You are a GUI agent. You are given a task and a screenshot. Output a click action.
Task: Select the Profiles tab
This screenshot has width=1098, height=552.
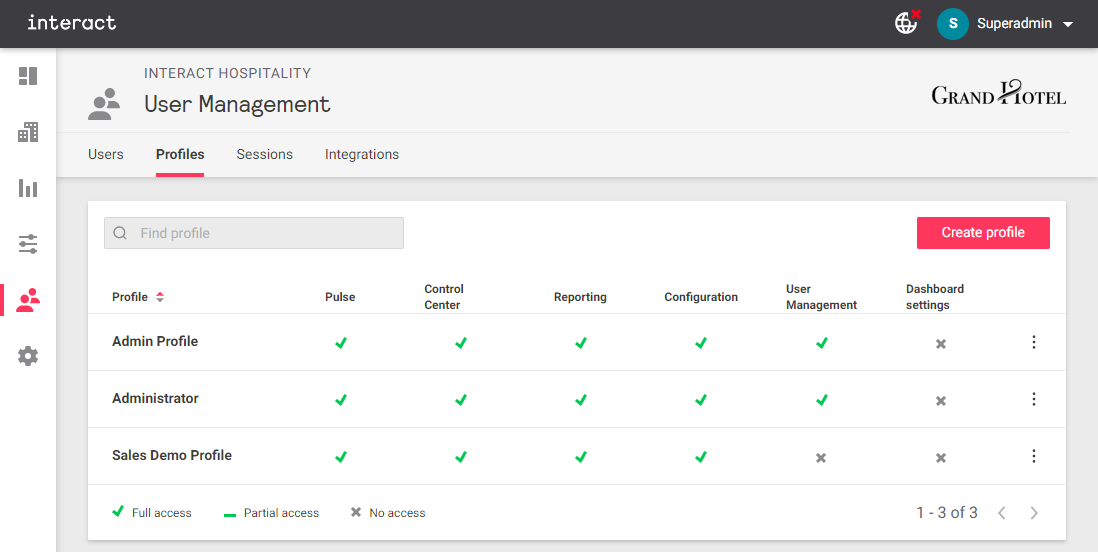click(180, 154)
